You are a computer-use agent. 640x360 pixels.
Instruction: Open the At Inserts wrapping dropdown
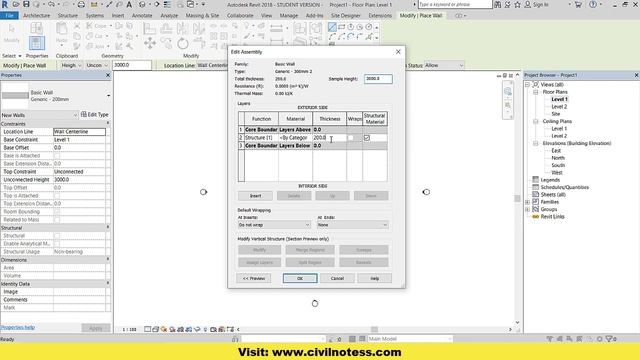pyautogui.click(x=274, y=225)
